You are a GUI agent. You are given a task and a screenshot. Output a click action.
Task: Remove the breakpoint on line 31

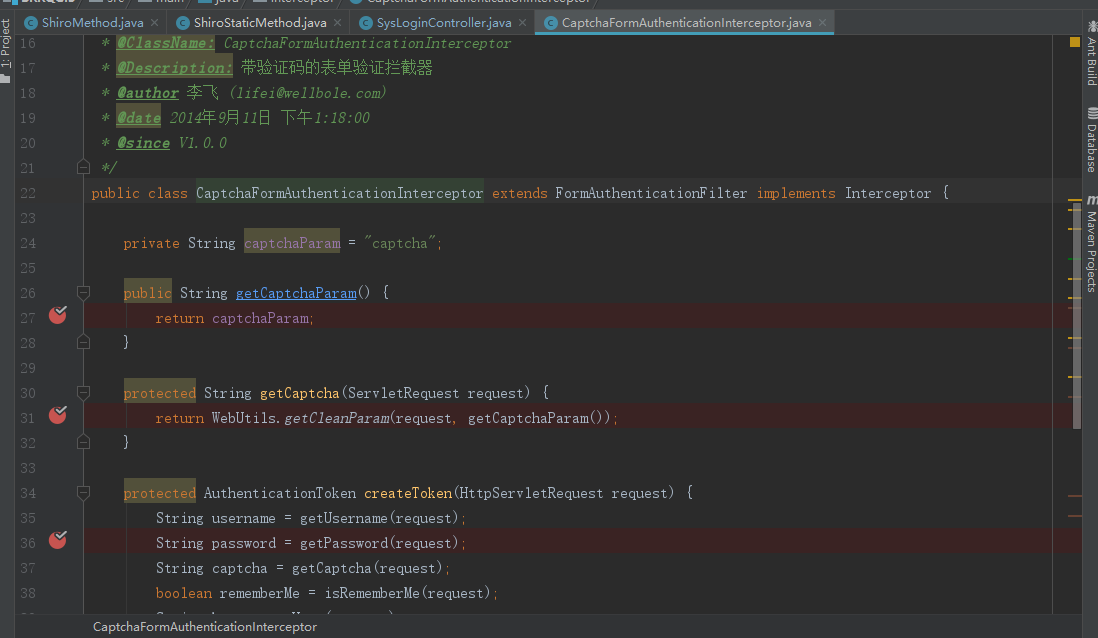[x=57, y=414]
